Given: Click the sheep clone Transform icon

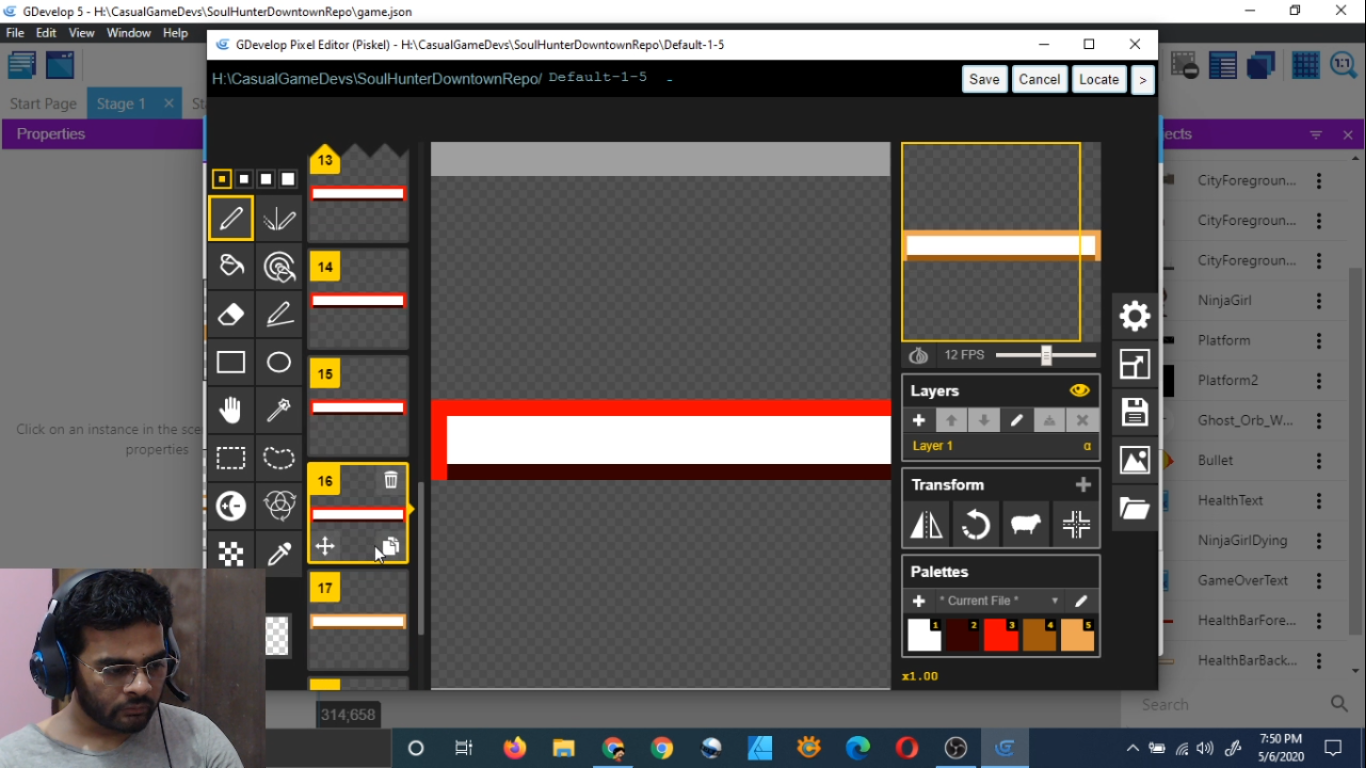Looking at the screenshot, I should (1026, 524).
